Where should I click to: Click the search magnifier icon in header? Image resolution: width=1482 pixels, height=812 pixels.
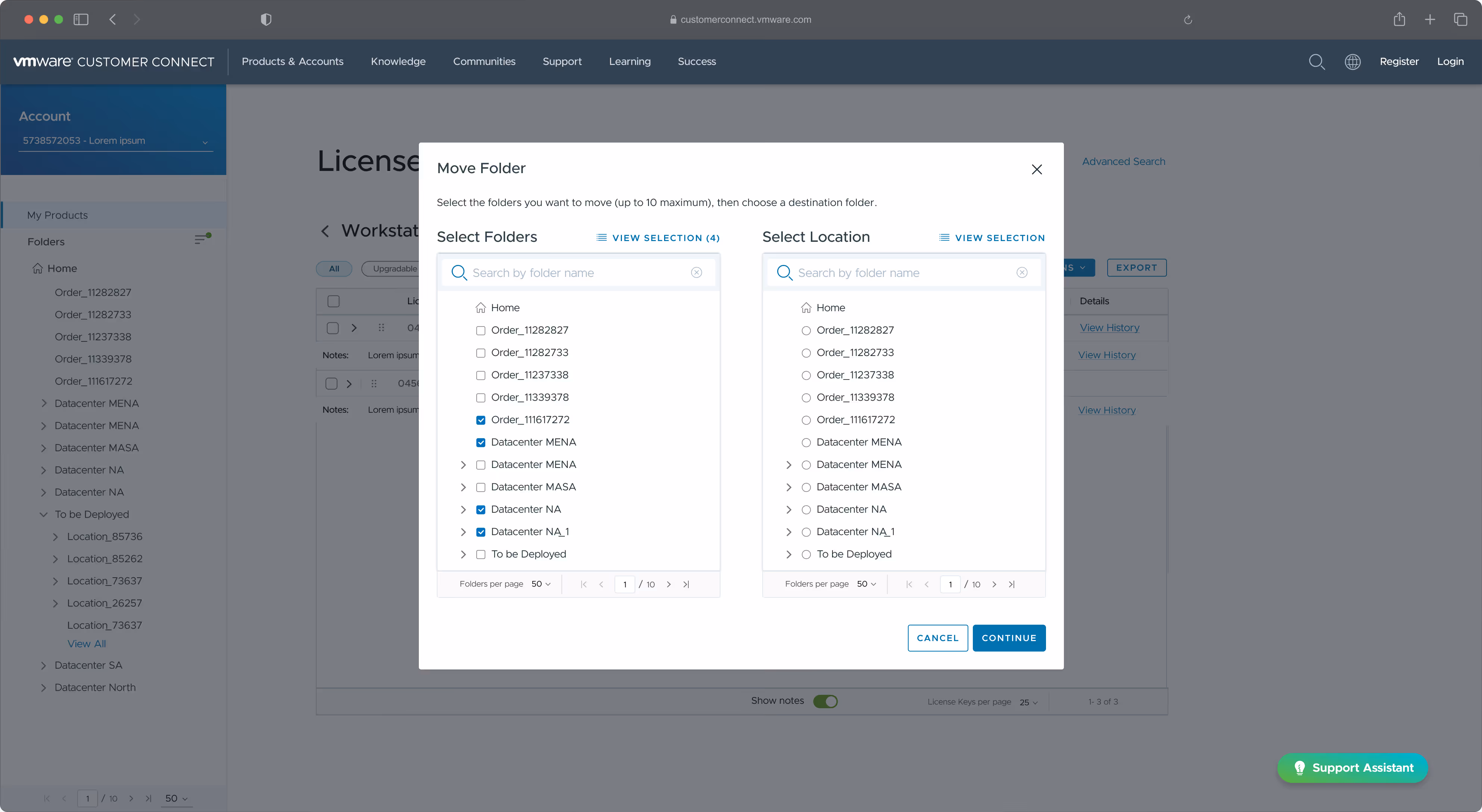click(x=1316, y=62)
